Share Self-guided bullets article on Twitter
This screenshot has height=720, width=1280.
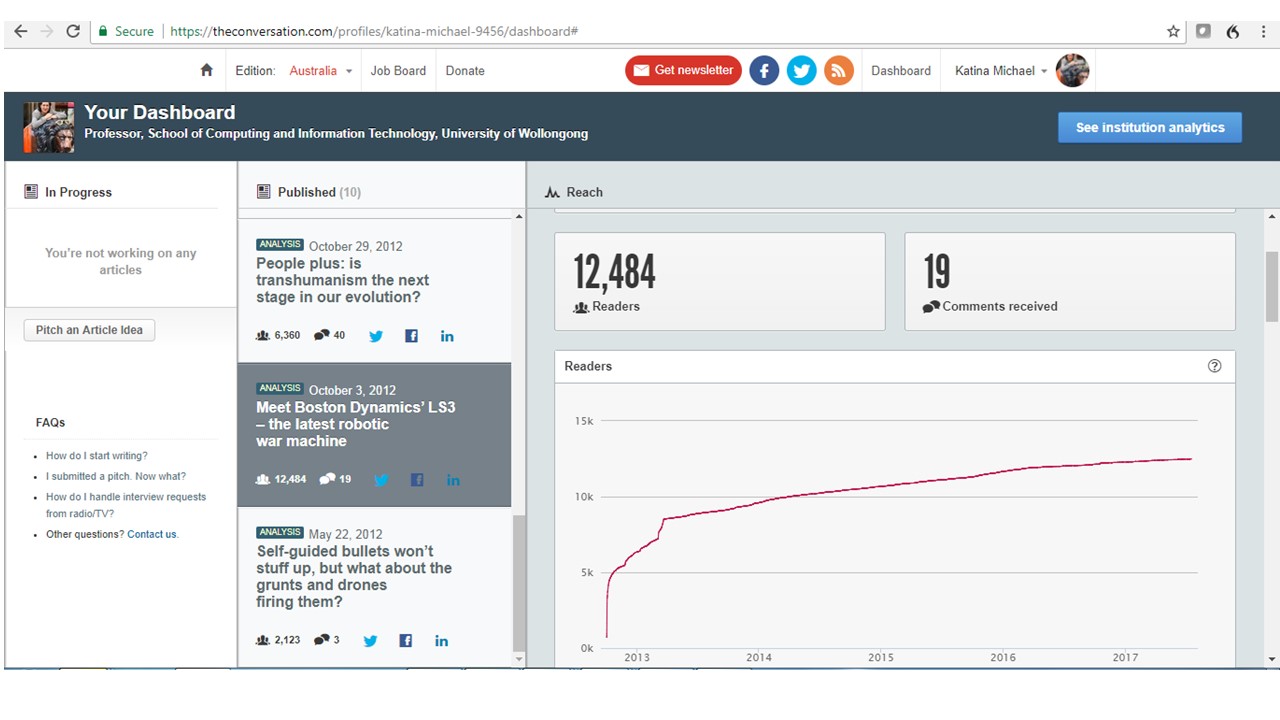pos(370,641)
